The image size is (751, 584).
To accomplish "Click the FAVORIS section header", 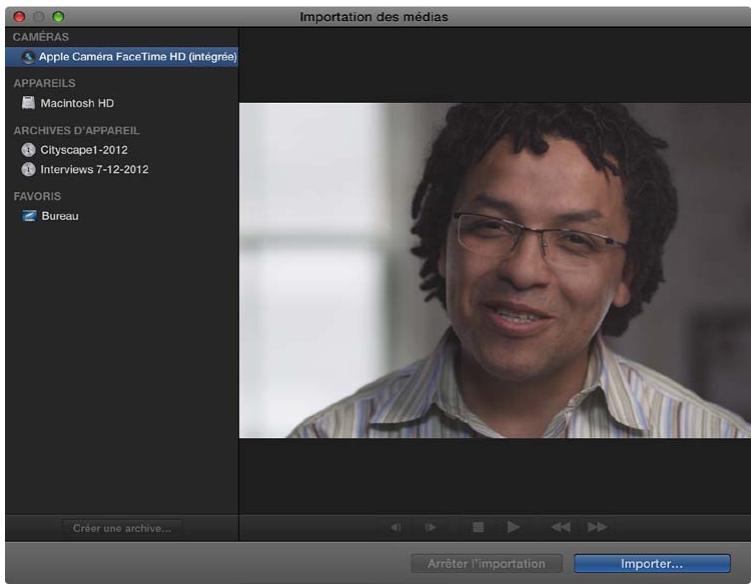I will click(x=37, y=196).
